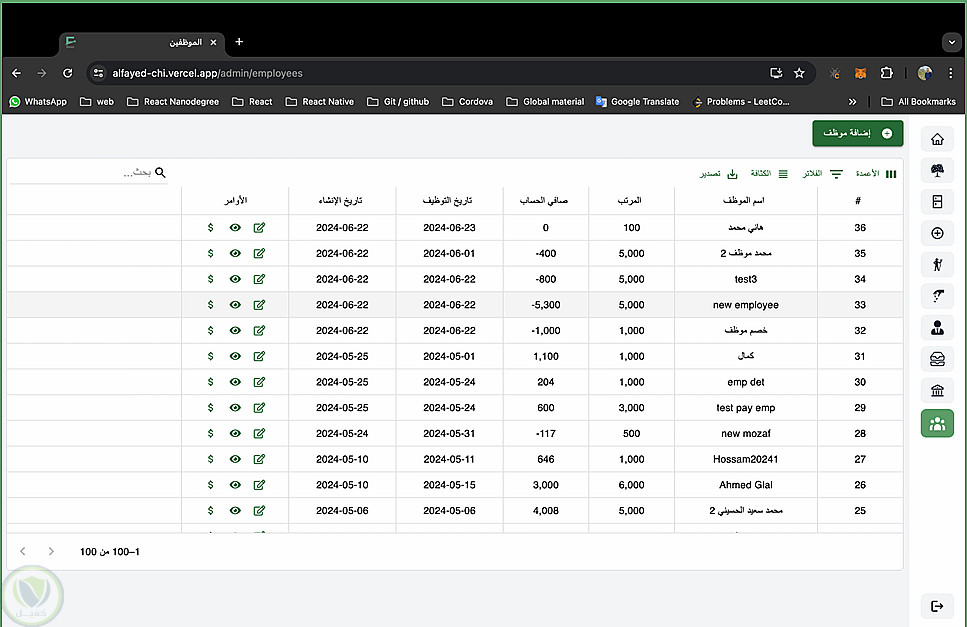Edit the emp det employee row
This screenshot has height=627, width=967.
(259, 382)
